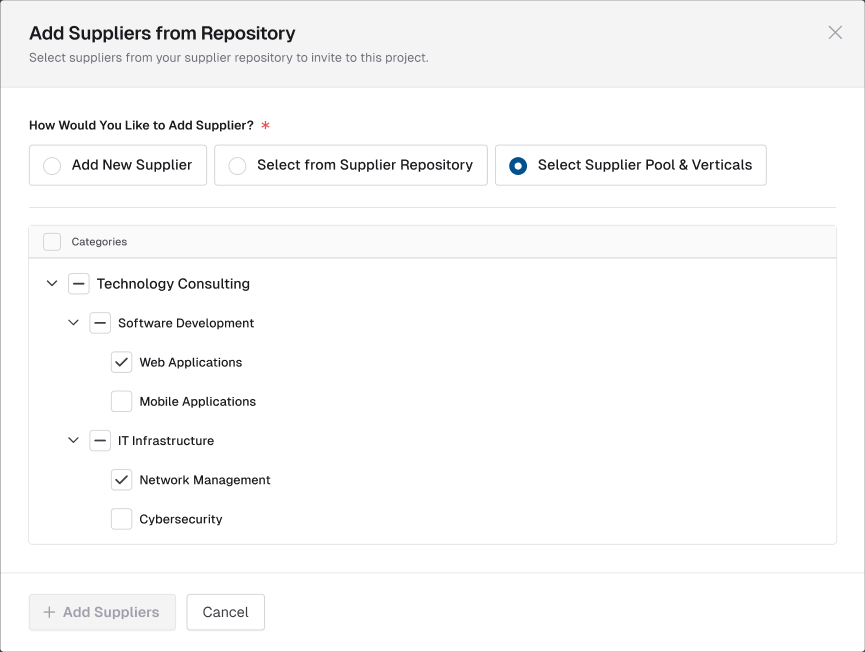
Task: Click the Technology Consulting label
Action: [x=173, y=284]
